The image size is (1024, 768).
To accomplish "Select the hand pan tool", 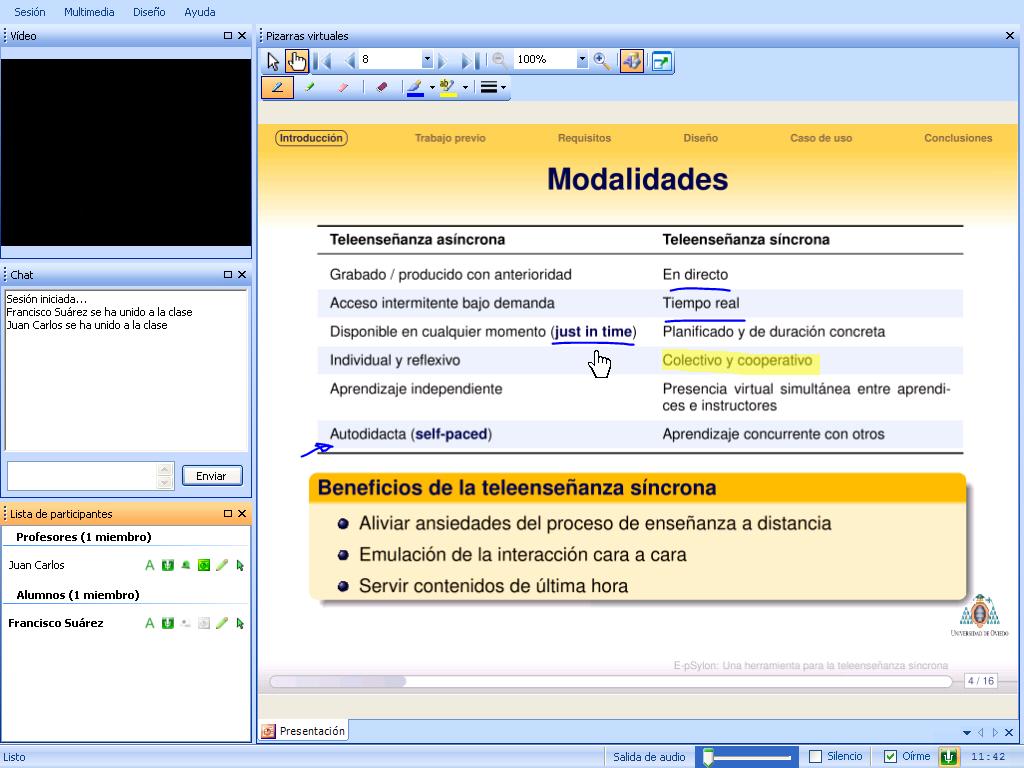I will click(296, 61).
